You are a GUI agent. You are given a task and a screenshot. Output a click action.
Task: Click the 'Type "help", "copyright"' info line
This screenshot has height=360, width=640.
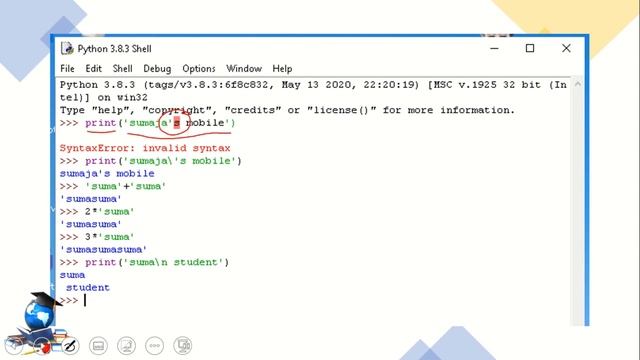[x=287, y=110]
